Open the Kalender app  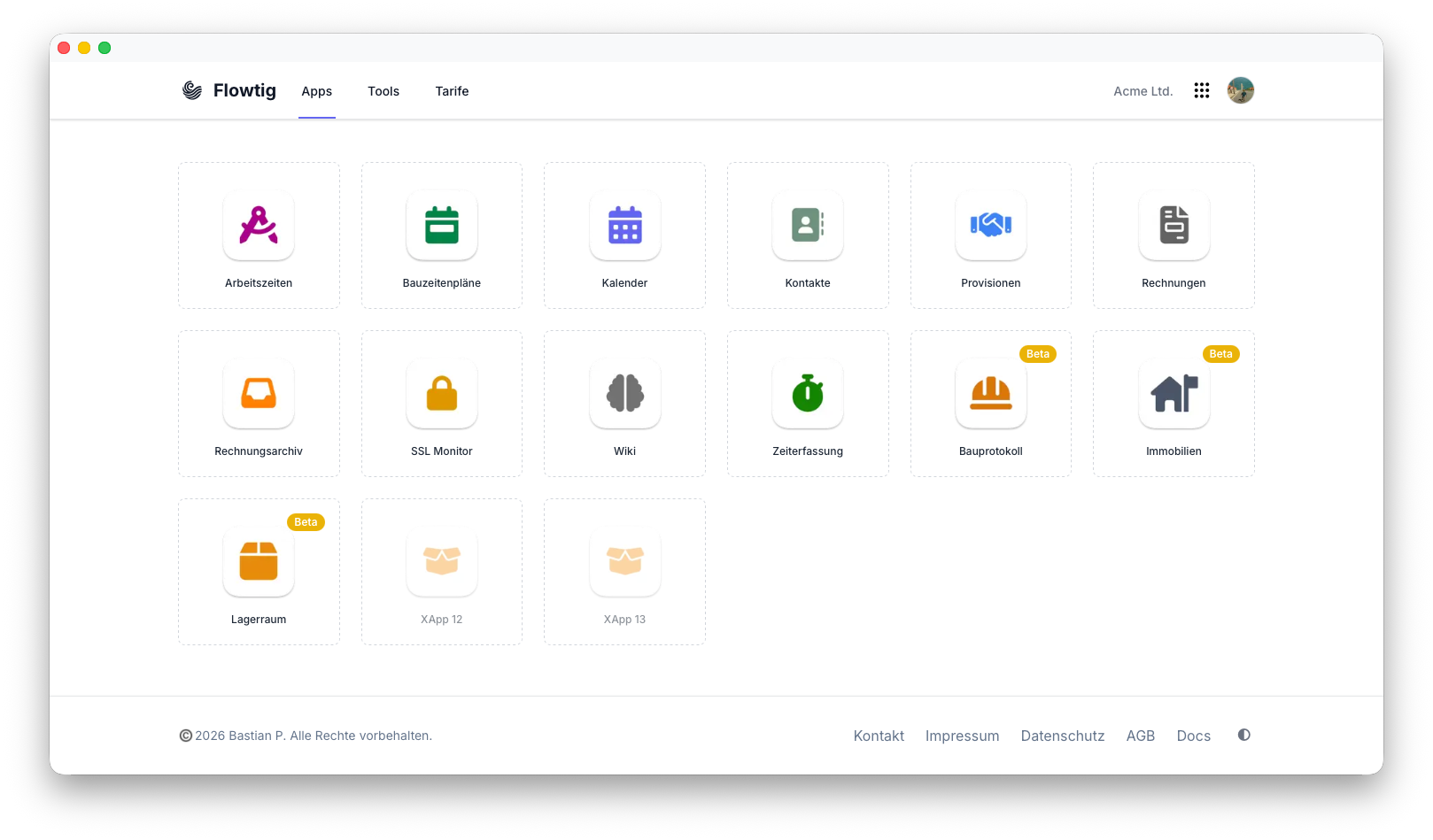(x=624, y=235)
